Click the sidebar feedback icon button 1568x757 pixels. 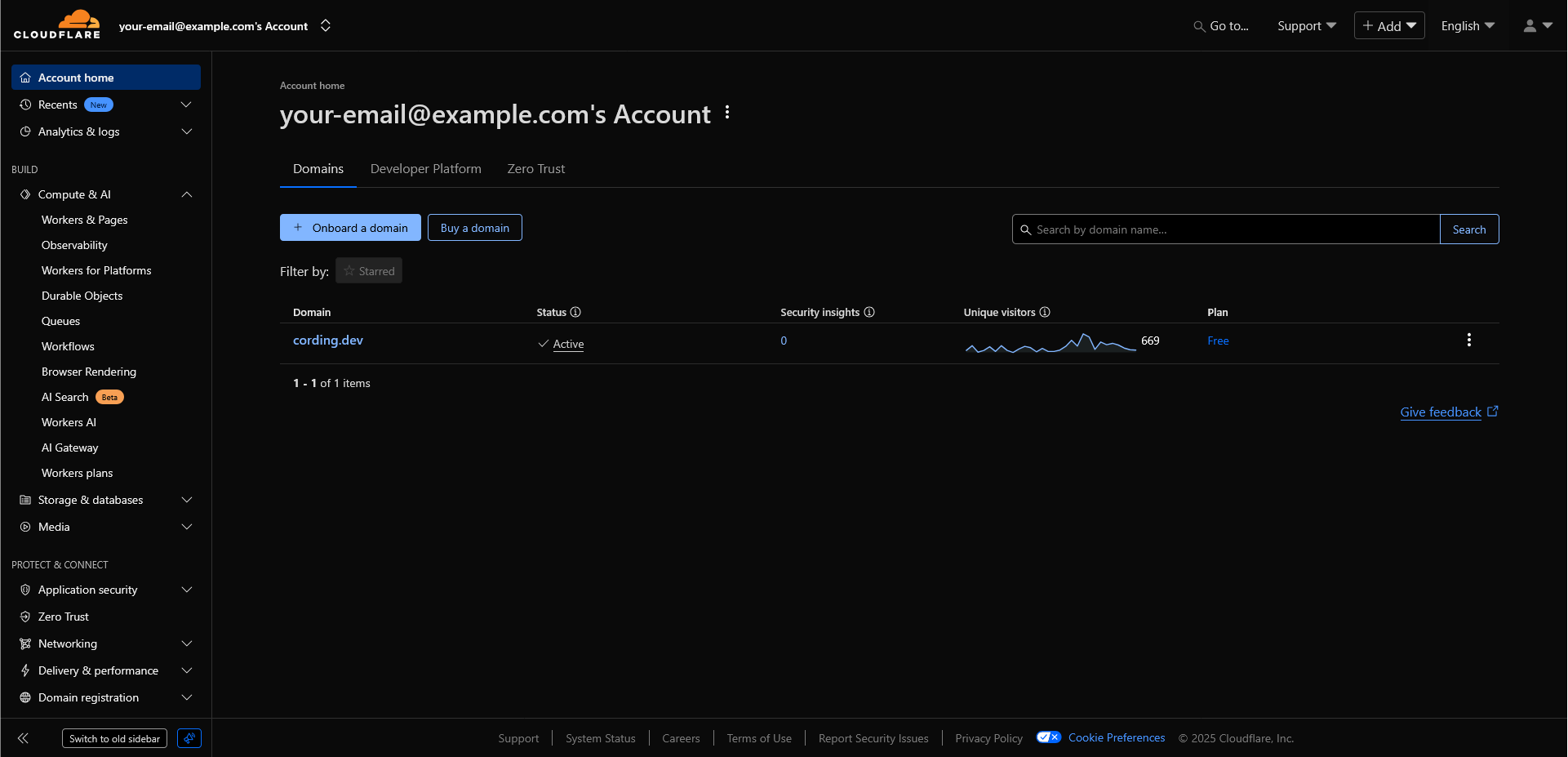pyautogui.click(x=189, y=738)
